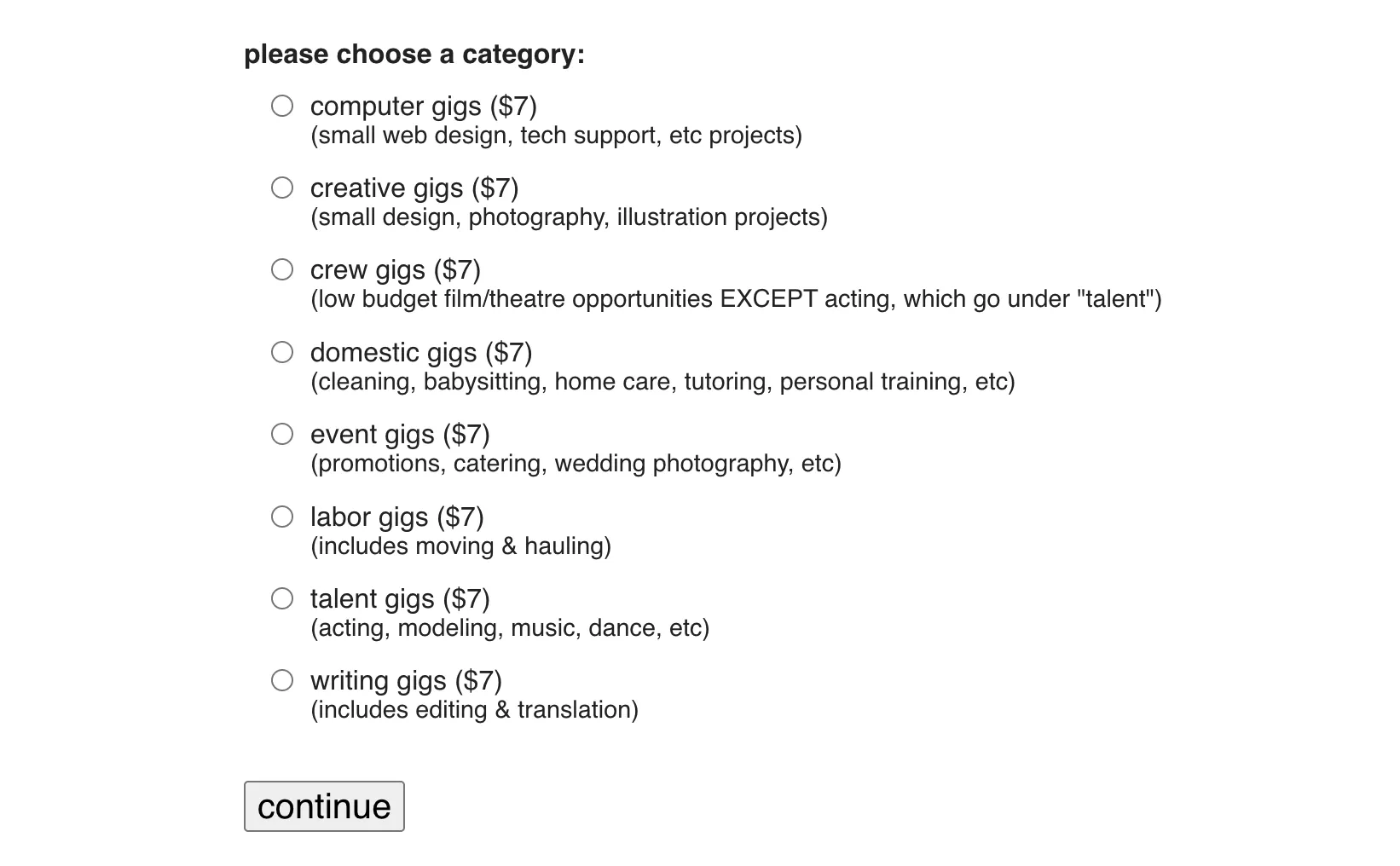Click the "please choose a category" heading
1400x866 pixels.
414,55
